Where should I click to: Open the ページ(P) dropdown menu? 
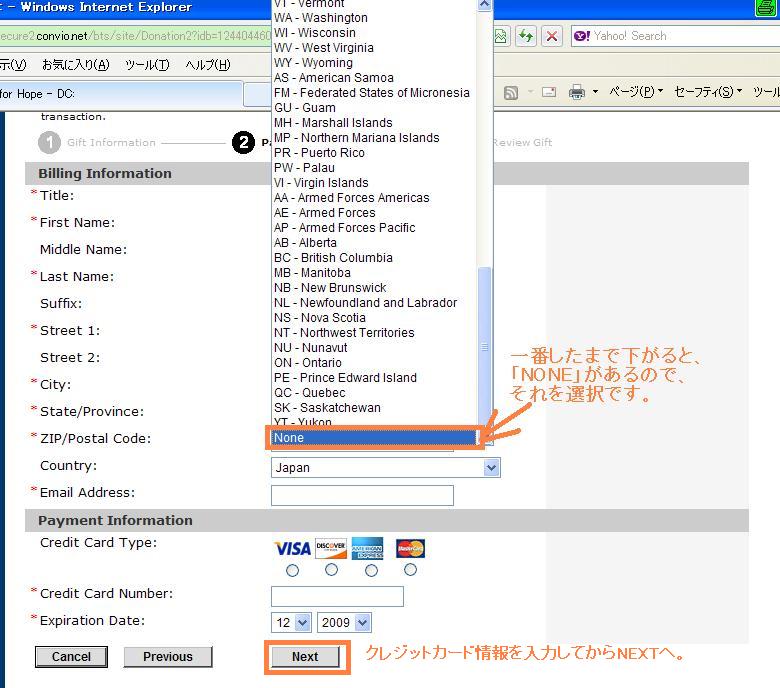pyautogui.click(x=636, y=92)
